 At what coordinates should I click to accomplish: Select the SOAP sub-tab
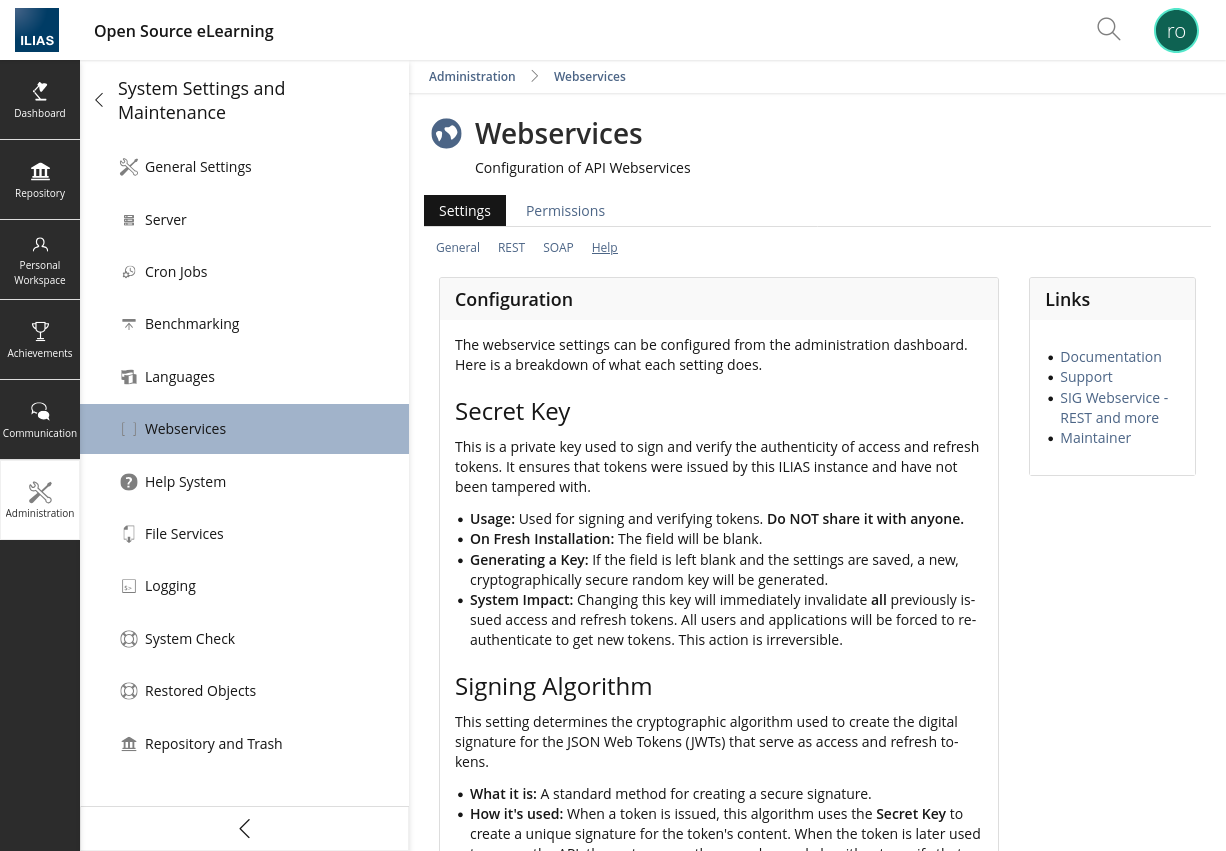coord(558,247)
